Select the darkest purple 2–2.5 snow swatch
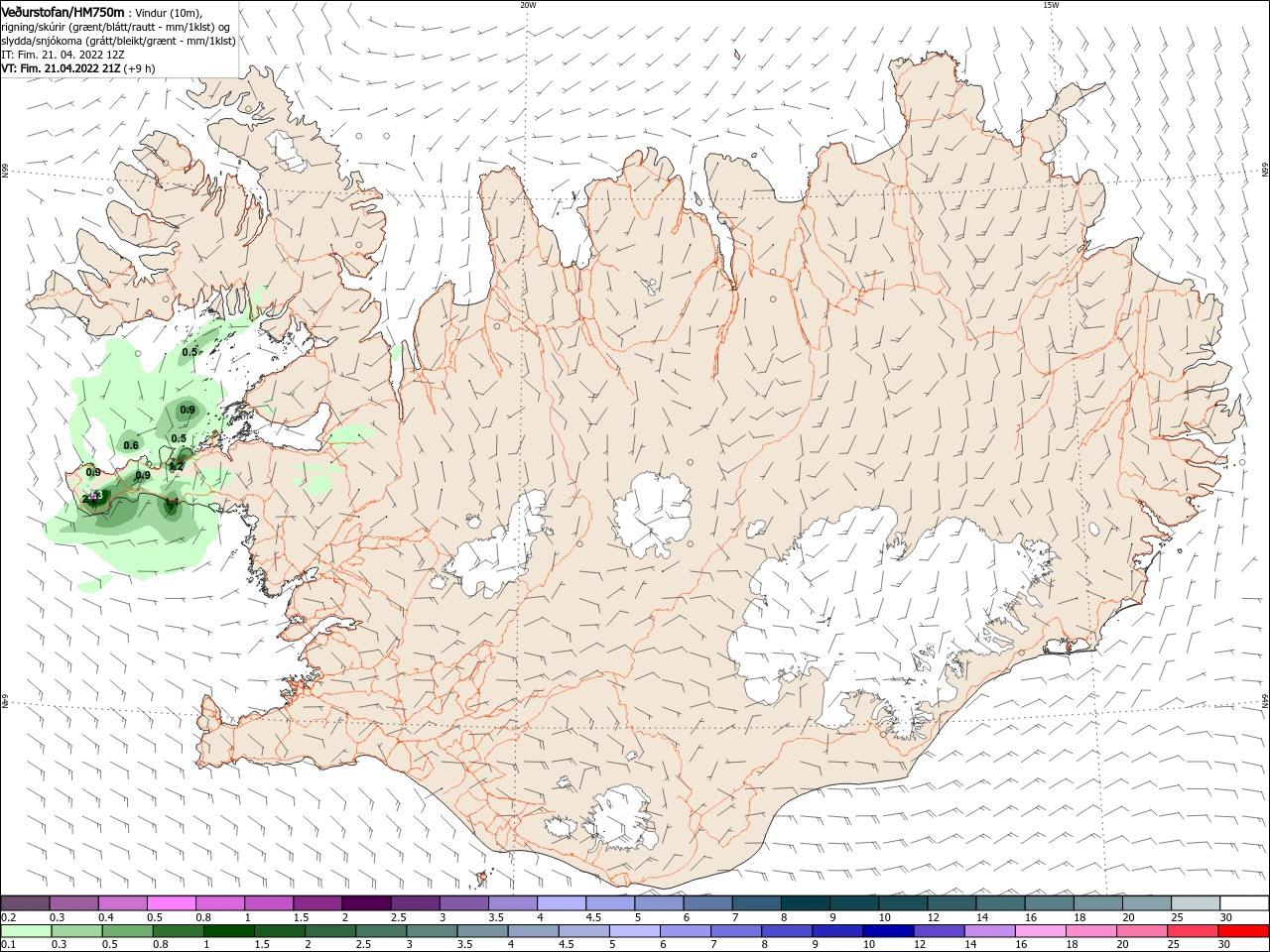 (x=366, y=903)
